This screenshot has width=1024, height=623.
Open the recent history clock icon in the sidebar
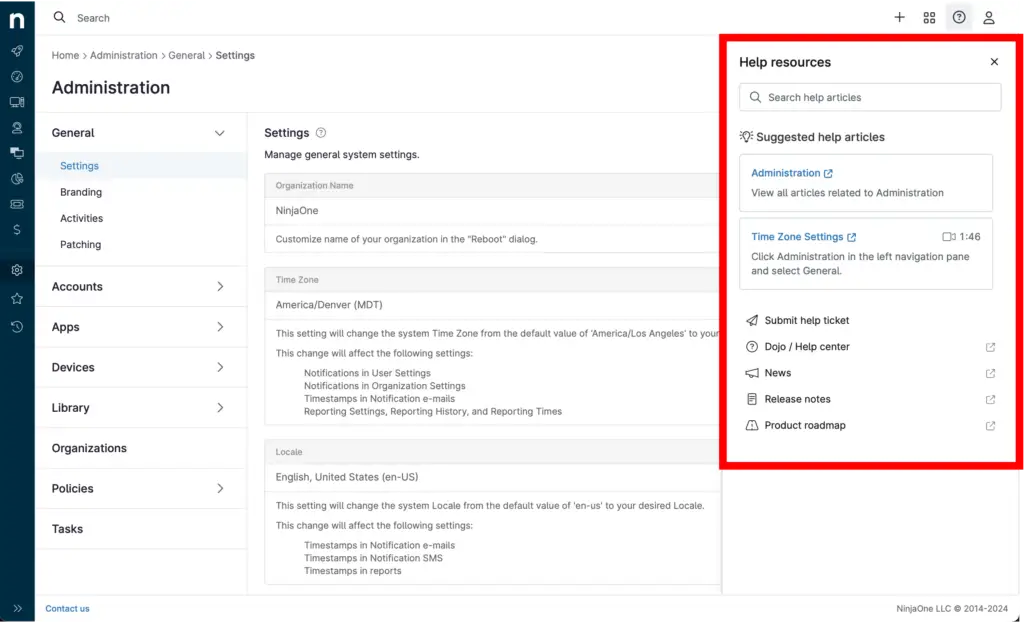point(17,327)
